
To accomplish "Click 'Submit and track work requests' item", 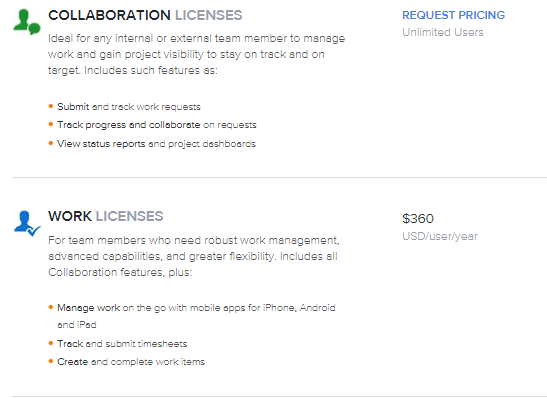I will point(129,107).
